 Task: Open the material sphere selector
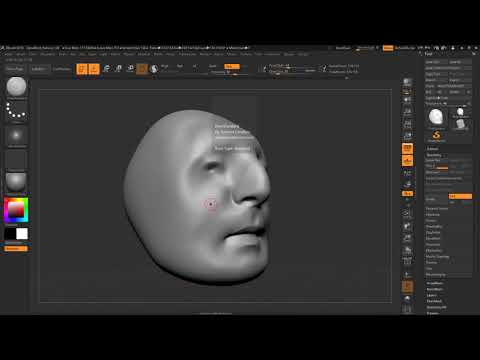coord(16,183)
